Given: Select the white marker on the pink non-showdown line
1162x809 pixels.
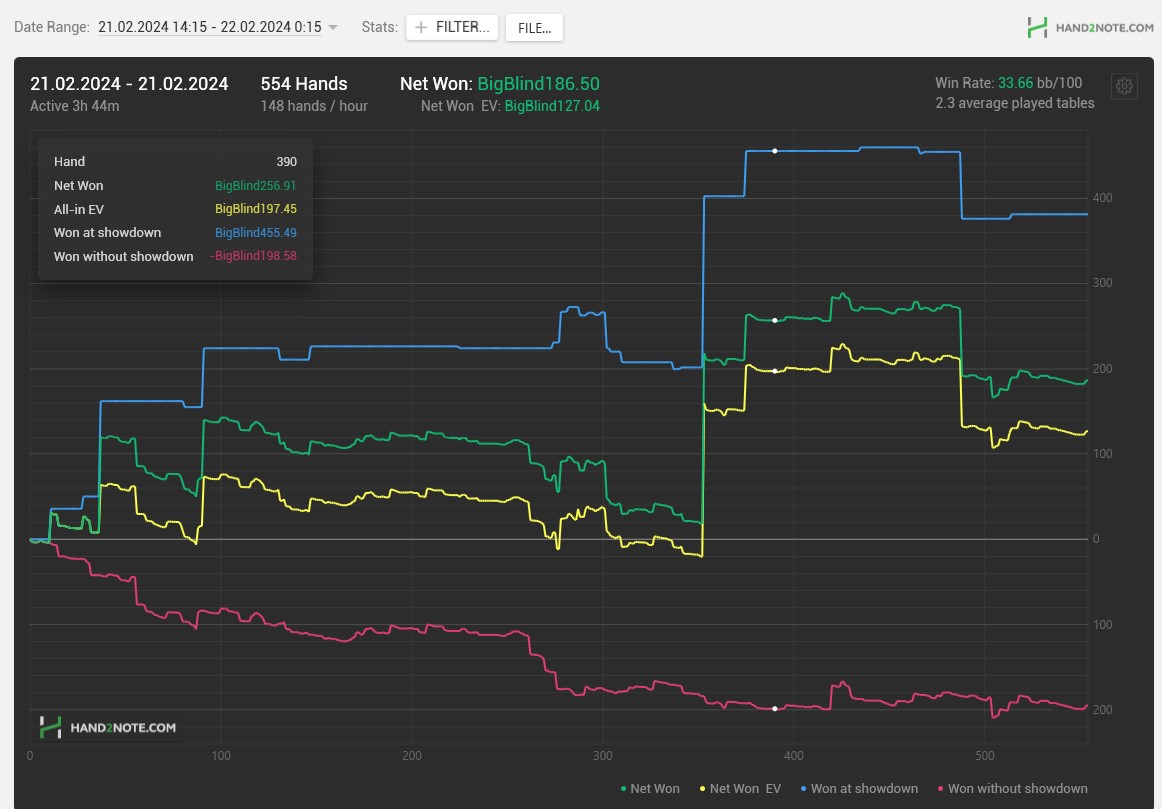Looking at the screenshot, I should coord(775,709).
